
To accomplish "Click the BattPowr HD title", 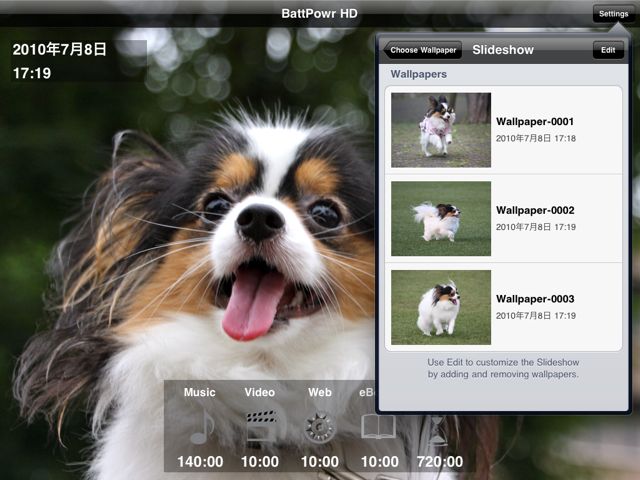I will click(x=319, y=13).
